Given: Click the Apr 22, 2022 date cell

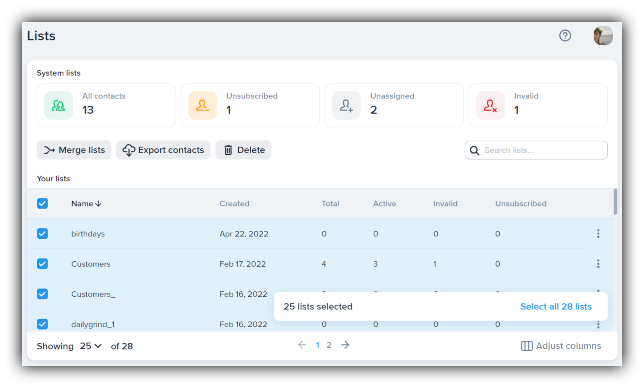Looking at the screenshot, I should (244, 234).
